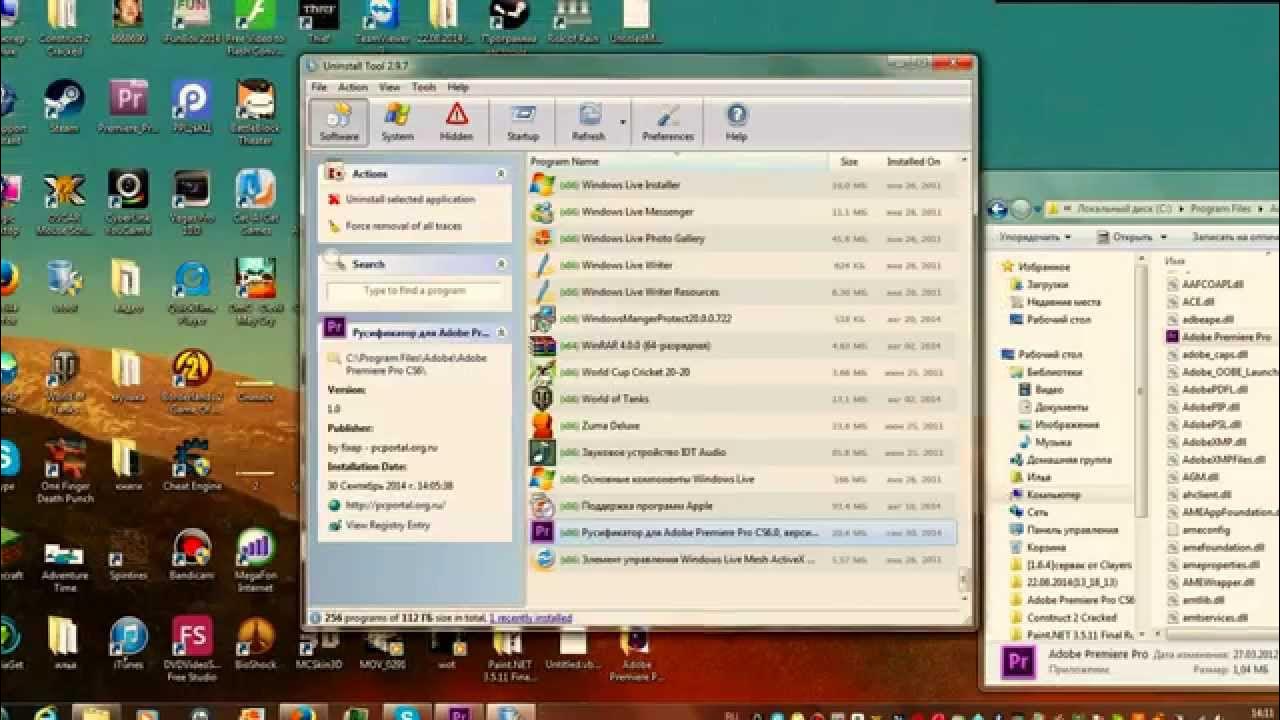
Task: Click the World Cup Cricket 20-20 icon
Action: tap(542, 372)
